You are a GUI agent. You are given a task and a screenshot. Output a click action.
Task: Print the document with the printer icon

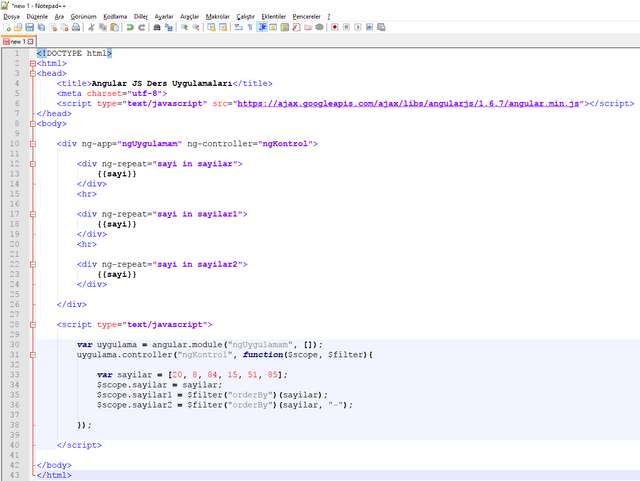(76, 27)
